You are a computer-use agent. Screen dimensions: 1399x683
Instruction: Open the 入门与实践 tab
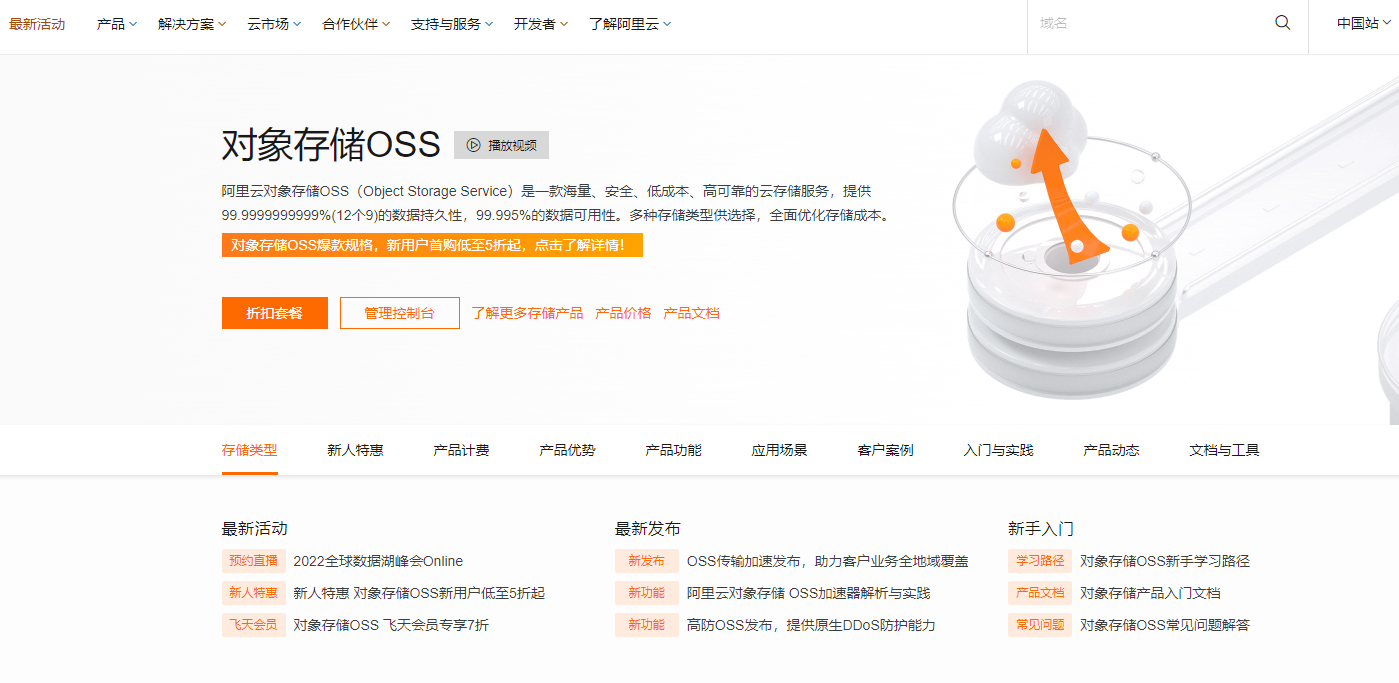998,450
